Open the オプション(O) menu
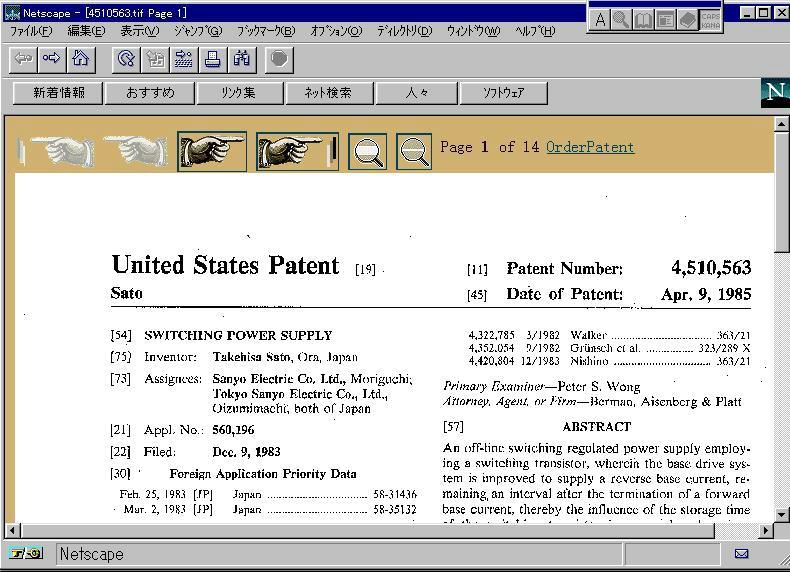 pos(336,31)
